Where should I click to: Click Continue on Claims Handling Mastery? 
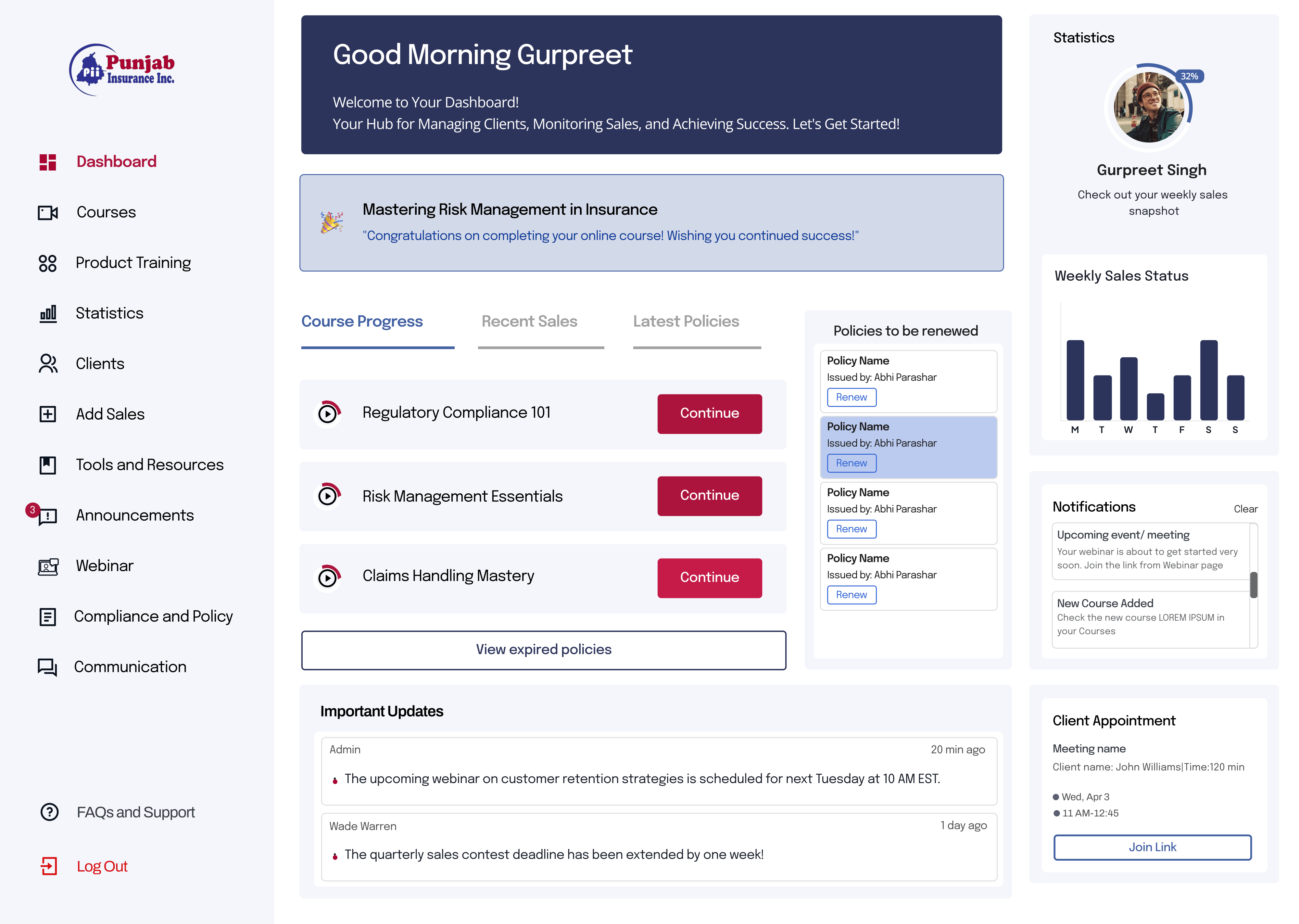click(709, 577)
